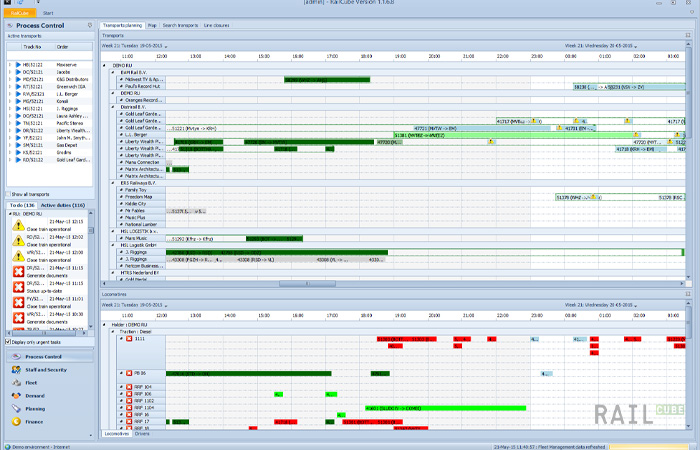Click the to-do list horizontal scrollbar
Viewport: 700px width, 450px height.
[x=44, y=333]
